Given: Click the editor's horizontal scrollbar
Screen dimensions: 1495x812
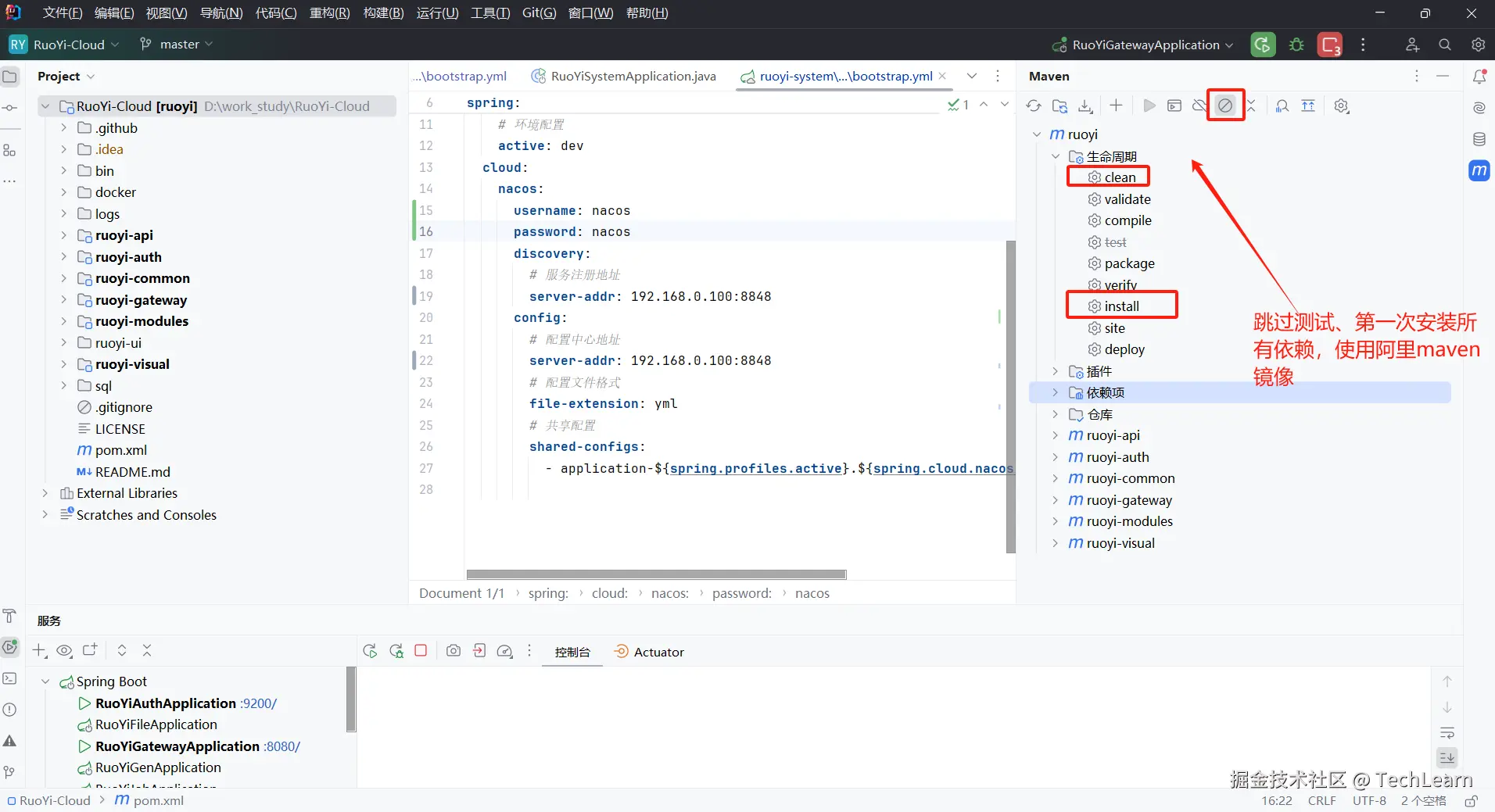Looking at the screenshot, I should click(x=656, y=574).
